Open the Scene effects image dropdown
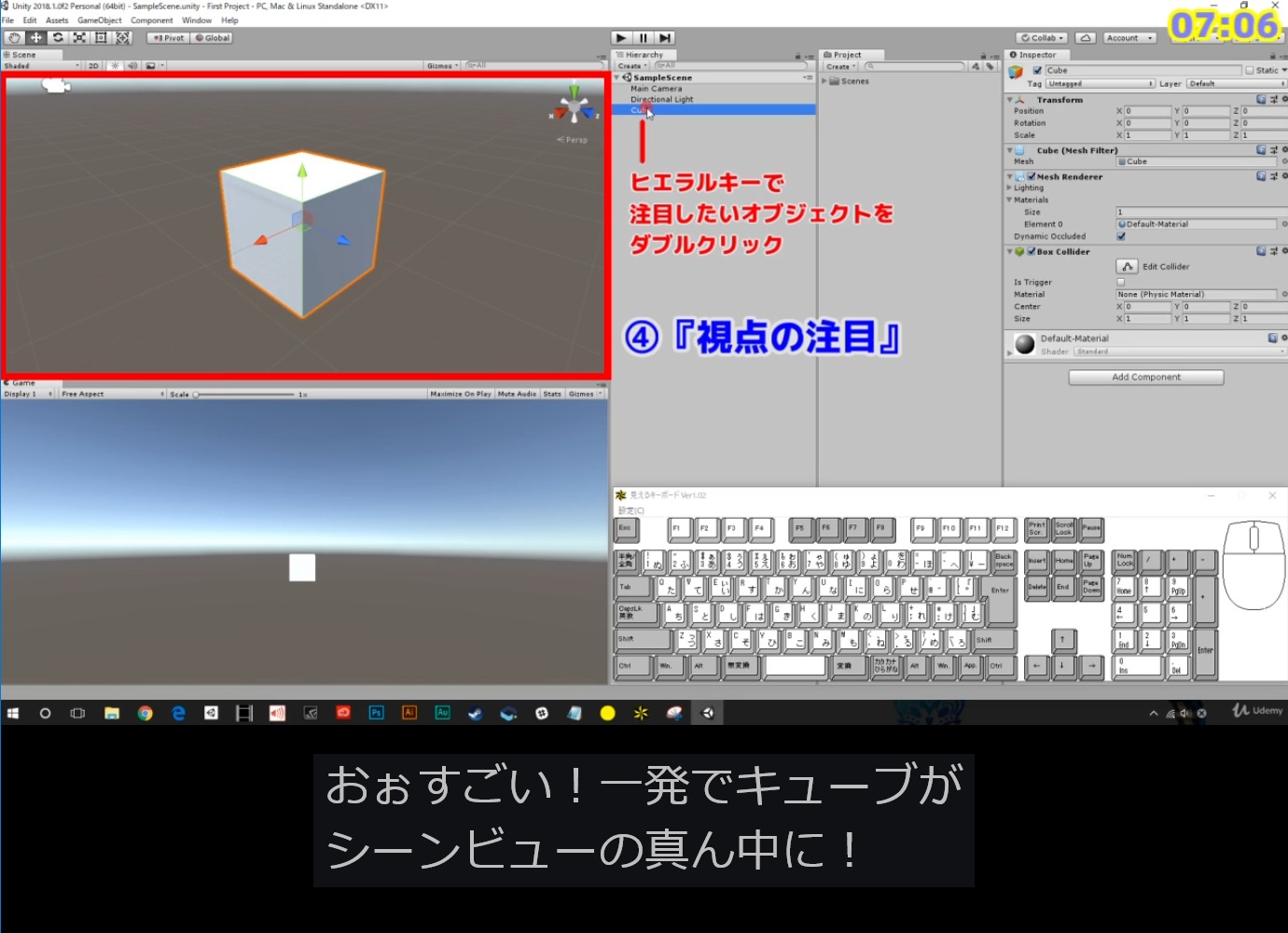The width and height of the screenshot is (1288, 933). (154, 66)
